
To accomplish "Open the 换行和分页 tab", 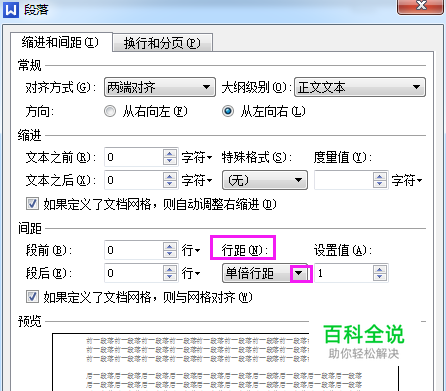I will point(163,43).
